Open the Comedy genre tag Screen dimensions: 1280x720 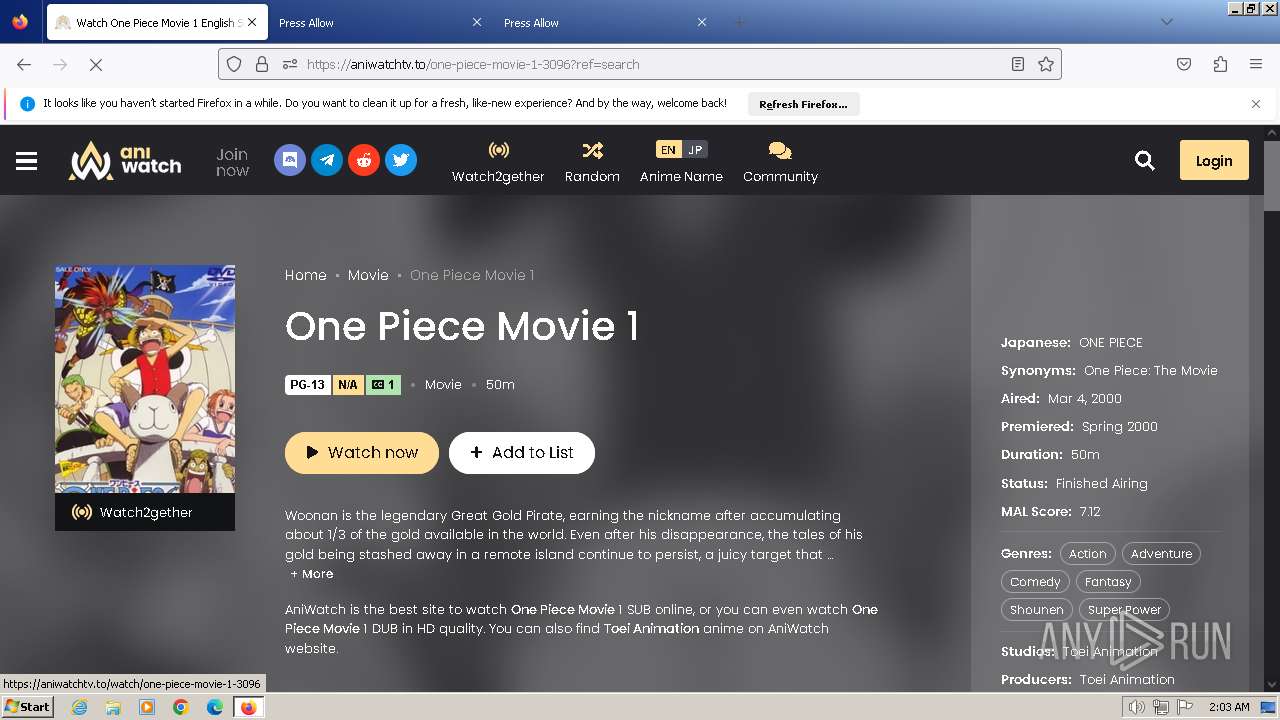[1035, 581]
